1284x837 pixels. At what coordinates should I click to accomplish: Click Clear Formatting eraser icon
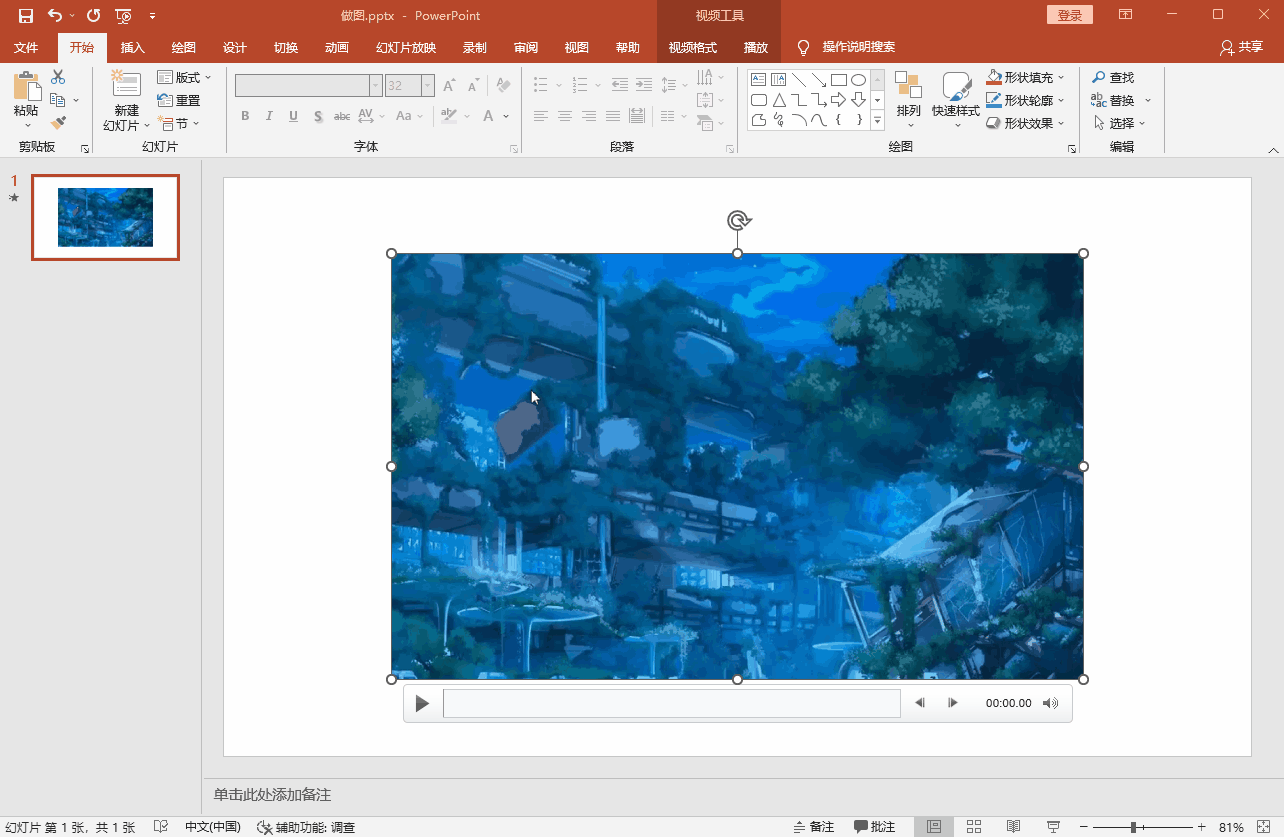pyautogui.click(x=503, y=86)
